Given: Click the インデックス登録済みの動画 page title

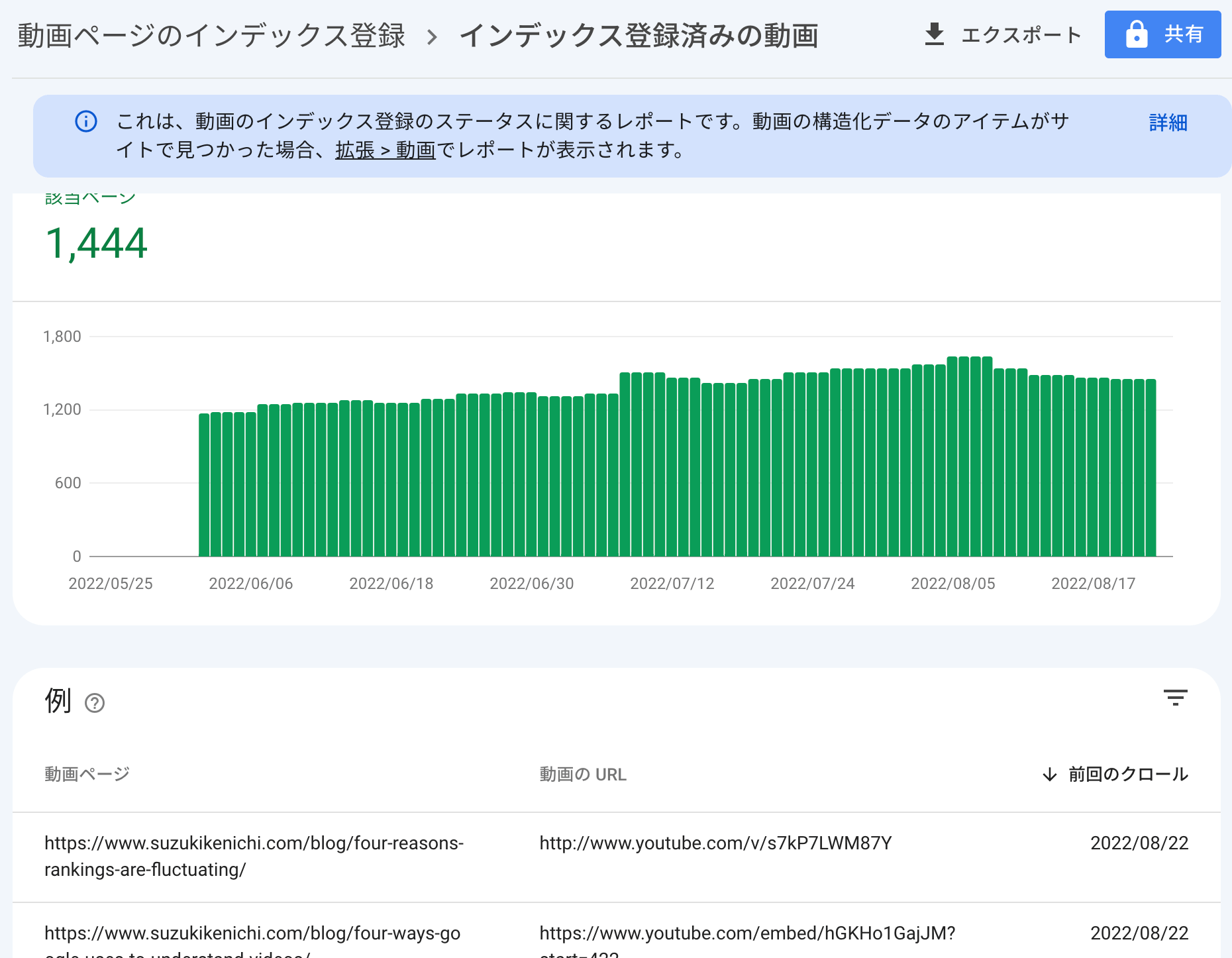Looking at the screenshot, I should click(x=639, y=36).
